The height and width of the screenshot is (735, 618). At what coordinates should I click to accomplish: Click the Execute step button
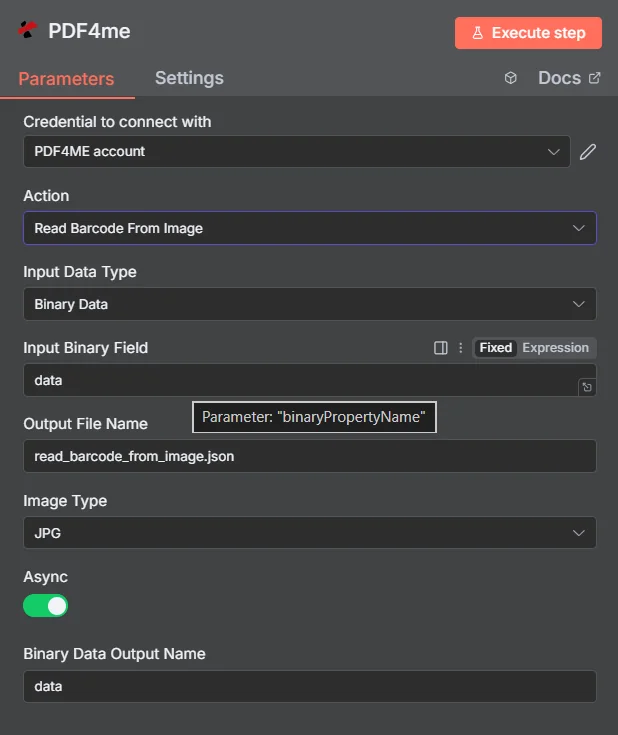pos(528,33)
